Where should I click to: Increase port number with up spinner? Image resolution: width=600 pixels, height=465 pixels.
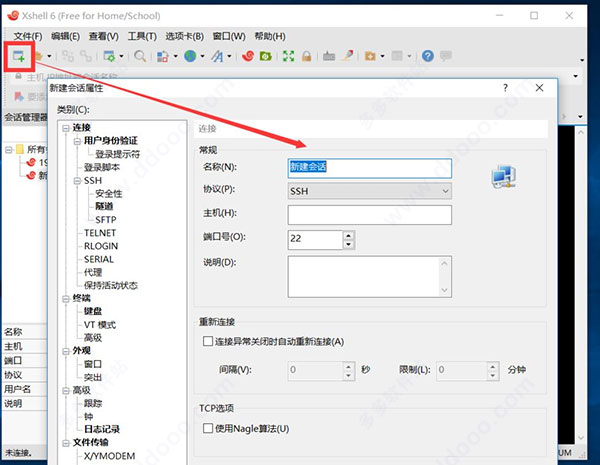(x=349, y=235)
